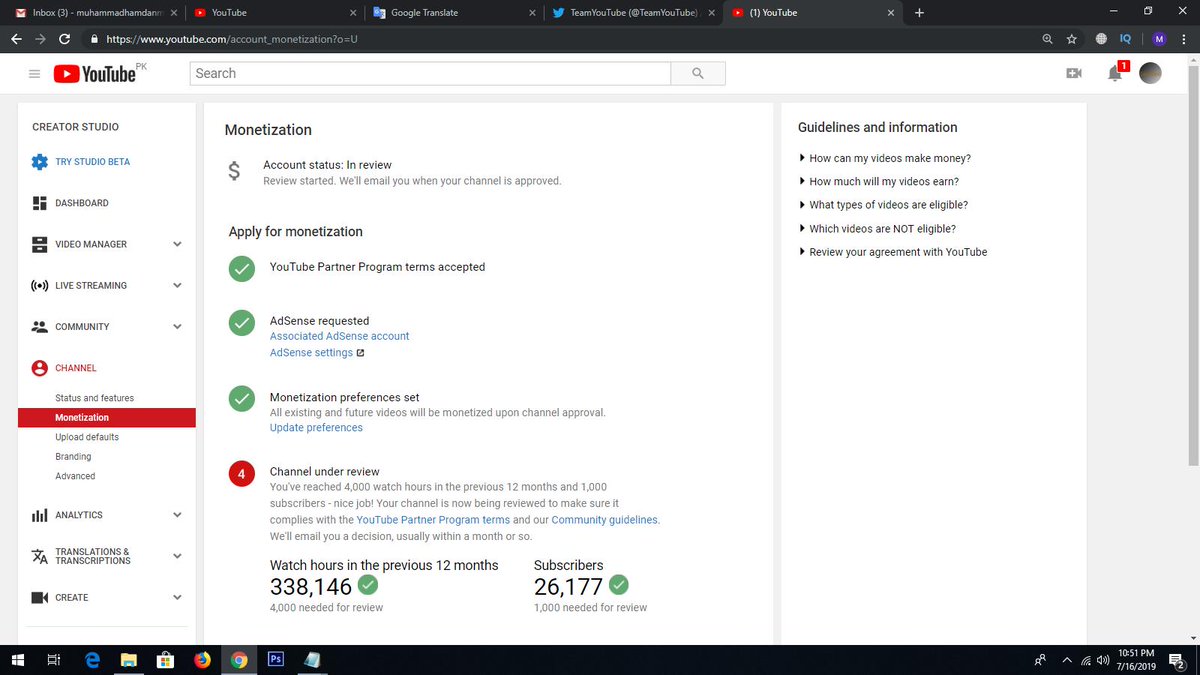
Task: Open the account avatar menu
Action: (1150, 73)
